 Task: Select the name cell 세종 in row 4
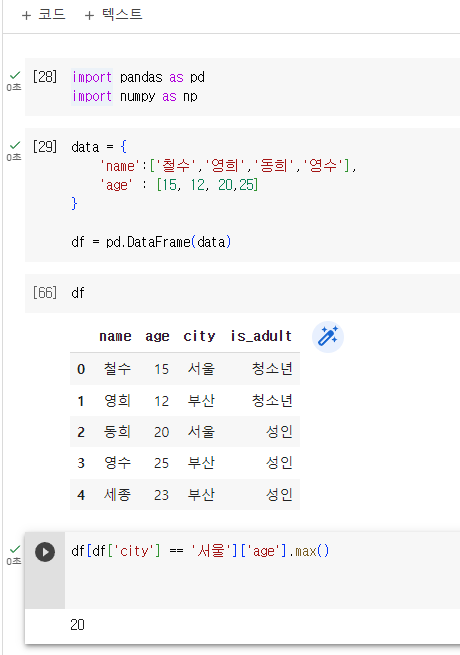117,495
